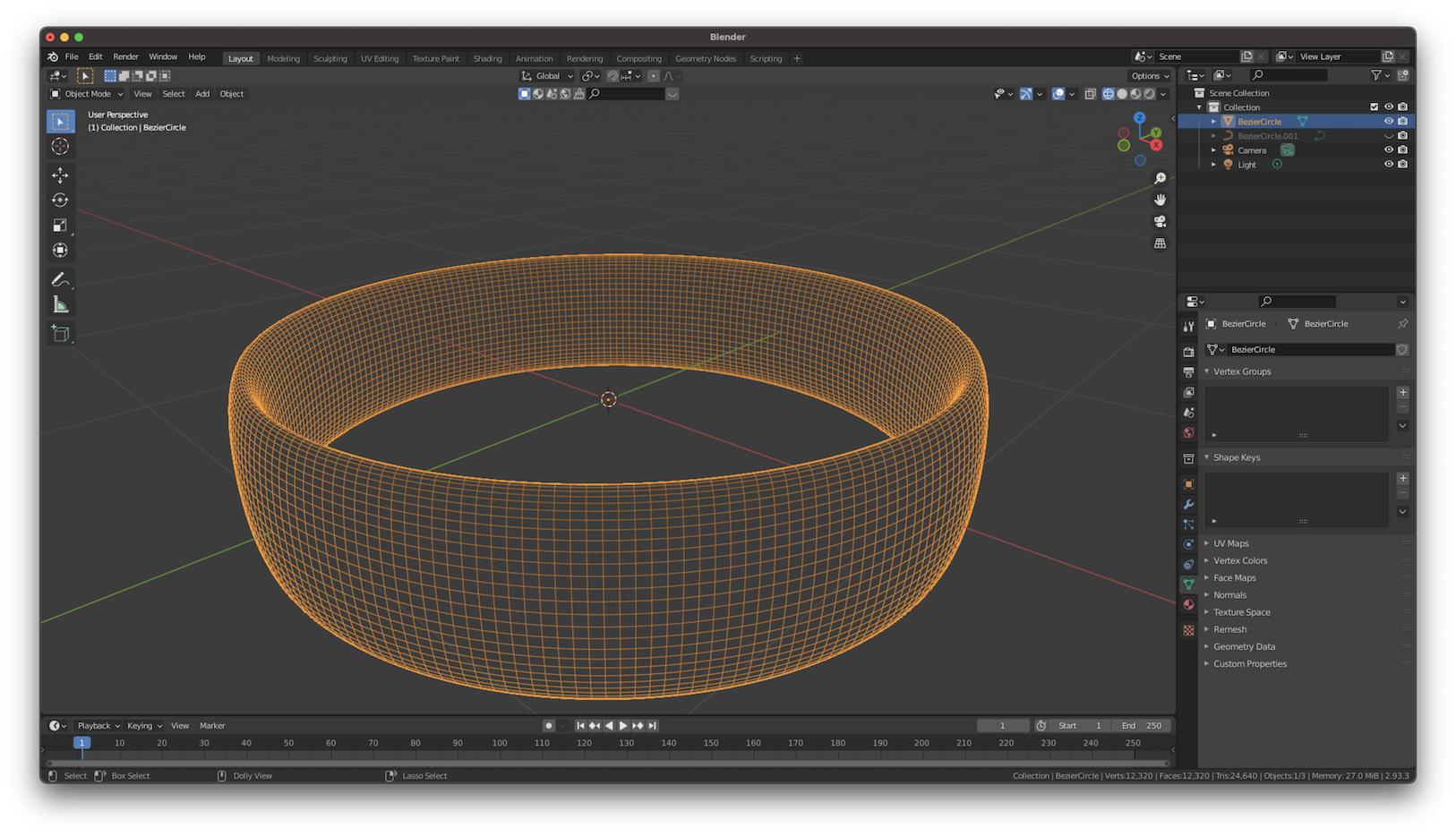Open the Keying dropdown in the timeline

(144, 726)
